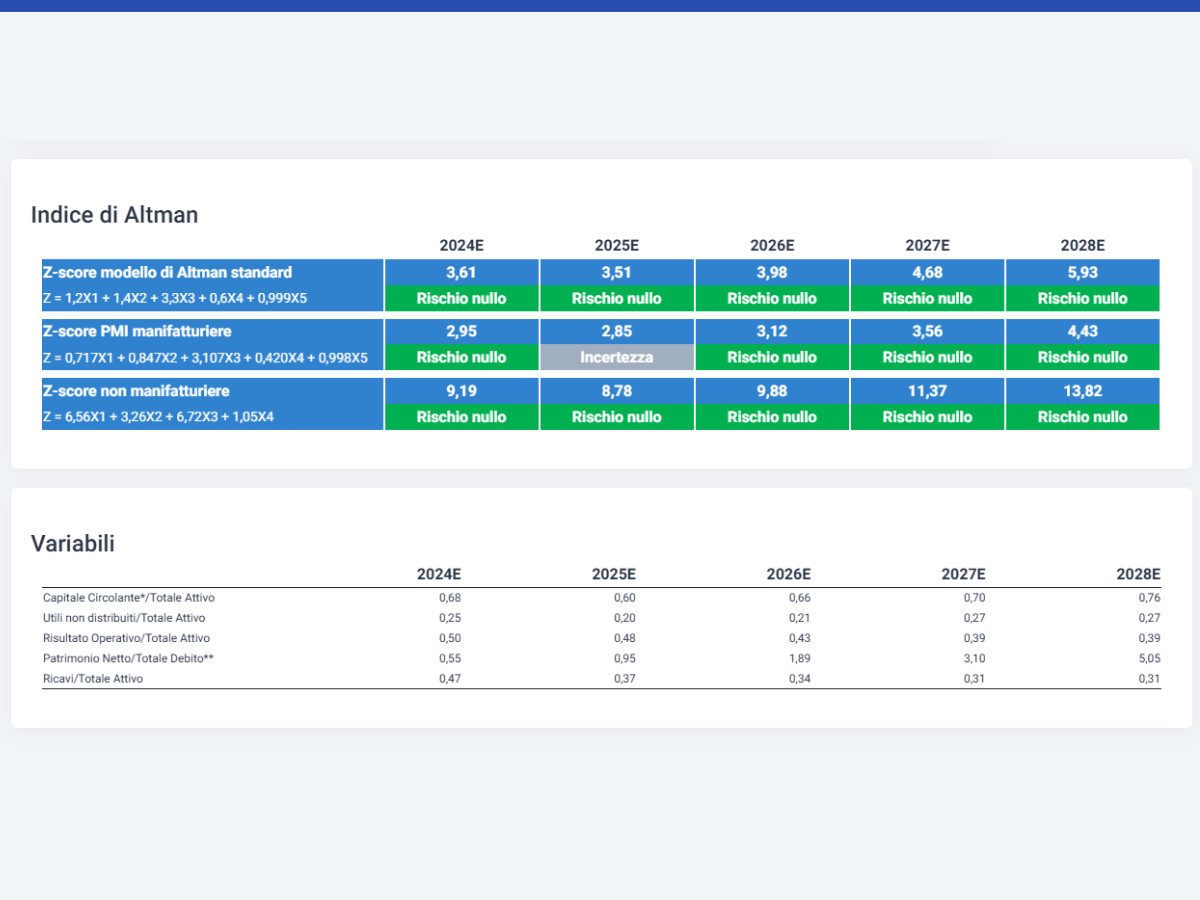Click "Rischio nullo" under PMI manifatturiere 2026E
1200x900 pixels.
tap(772, 357)
